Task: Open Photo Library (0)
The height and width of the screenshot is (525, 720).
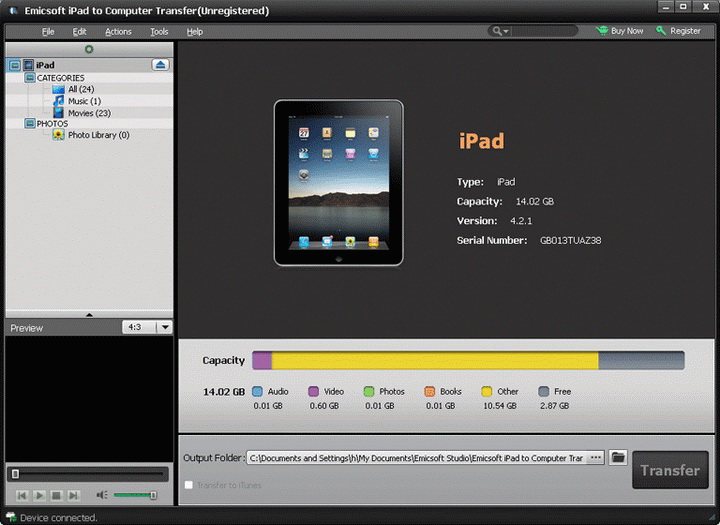Action: 99,135
